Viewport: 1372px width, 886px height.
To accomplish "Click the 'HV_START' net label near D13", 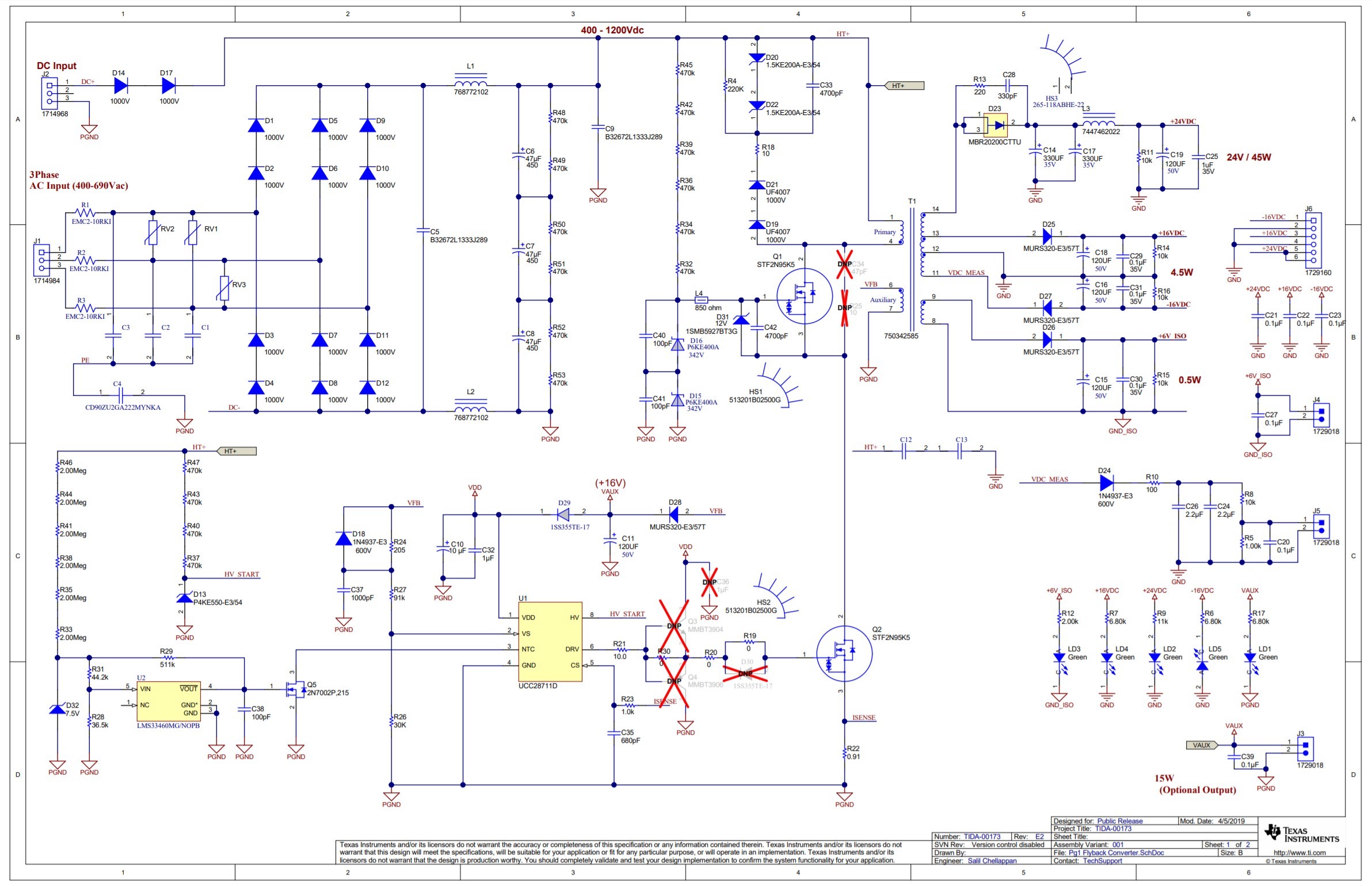I will pyautogui.click(x=242, y=574).
